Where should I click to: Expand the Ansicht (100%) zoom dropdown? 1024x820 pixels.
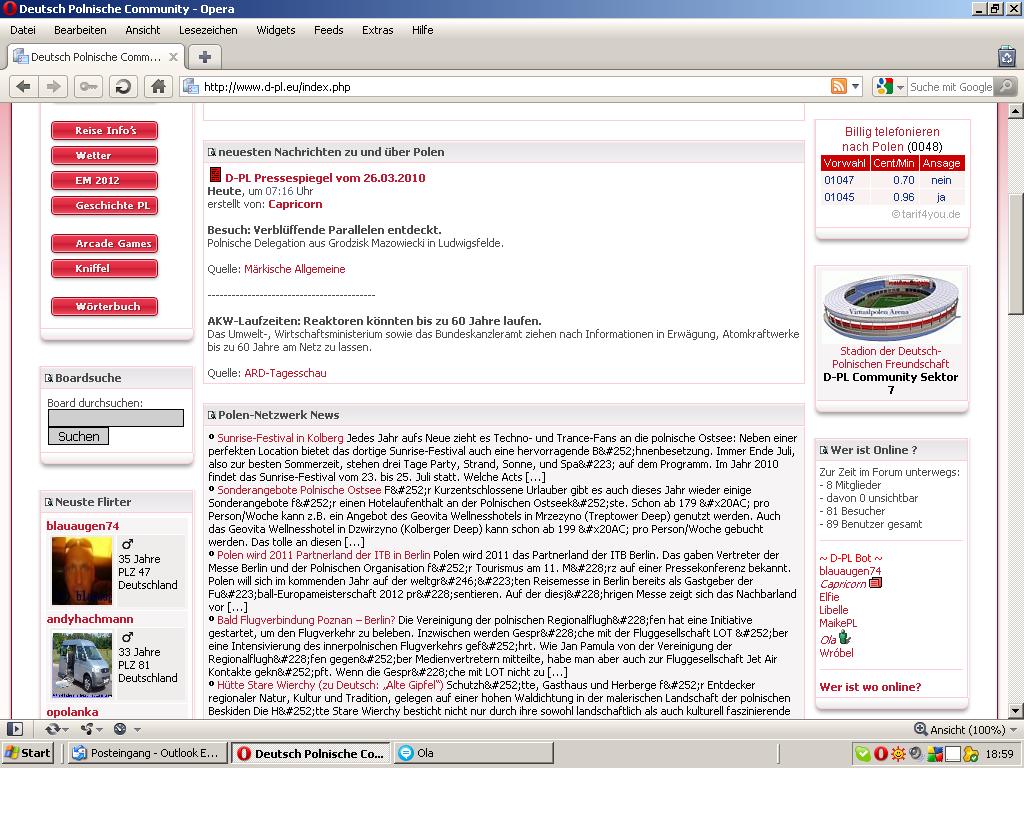[1012, 730]
